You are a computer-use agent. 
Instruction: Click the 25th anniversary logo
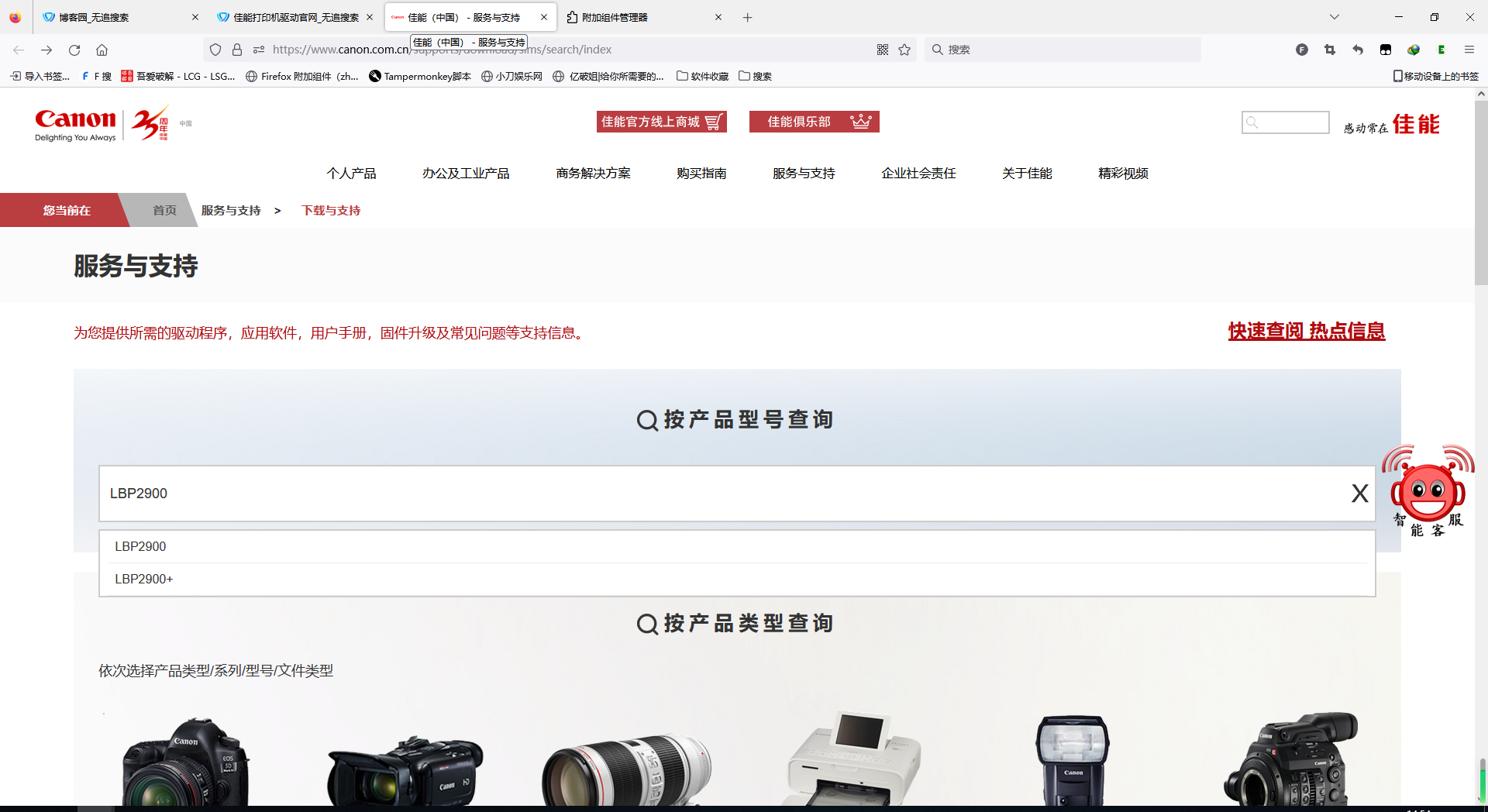tap(150, 124)
